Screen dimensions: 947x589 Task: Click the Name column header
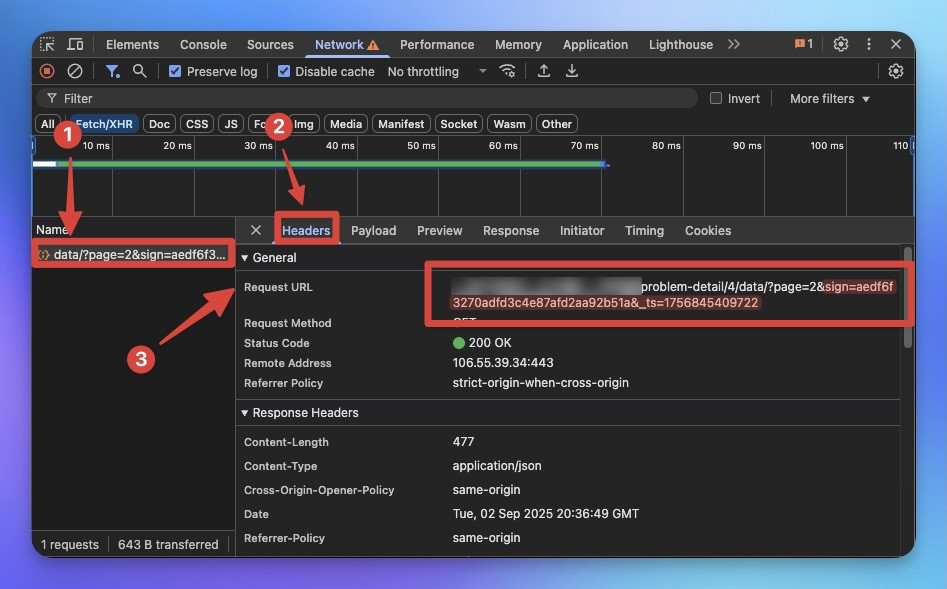tap(51, 230)
